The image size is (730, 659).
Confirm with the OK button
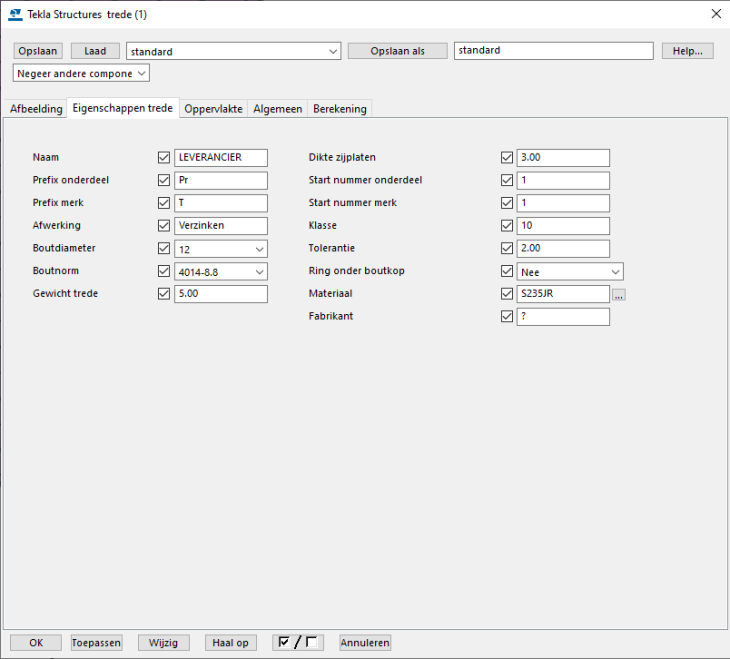[36, 643]
